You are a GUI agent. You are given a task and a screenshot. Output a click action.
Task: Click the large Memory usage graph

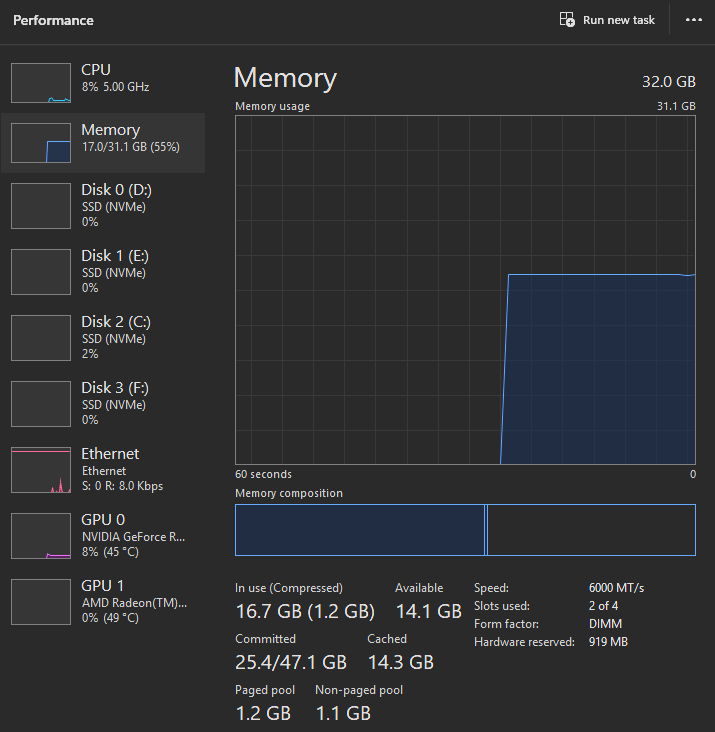coord(465,290)
